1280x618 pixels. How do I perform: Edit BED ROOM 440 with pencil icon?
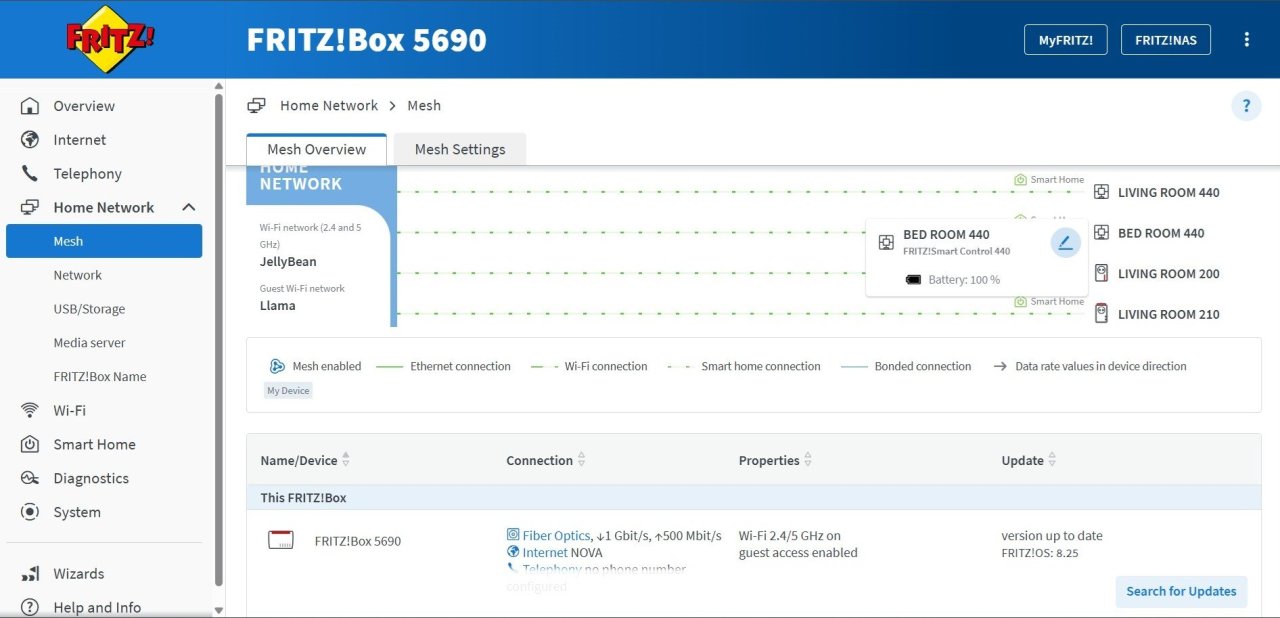coord(1065,243)
